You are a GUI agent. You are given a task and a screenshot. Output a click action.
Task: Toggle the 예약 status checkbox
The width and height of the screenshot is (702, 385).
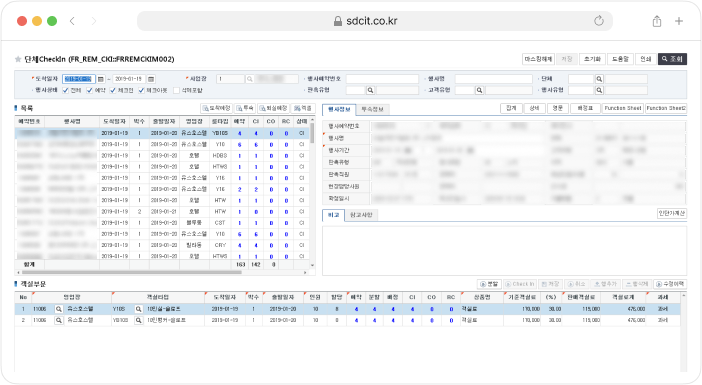point(90,90)
